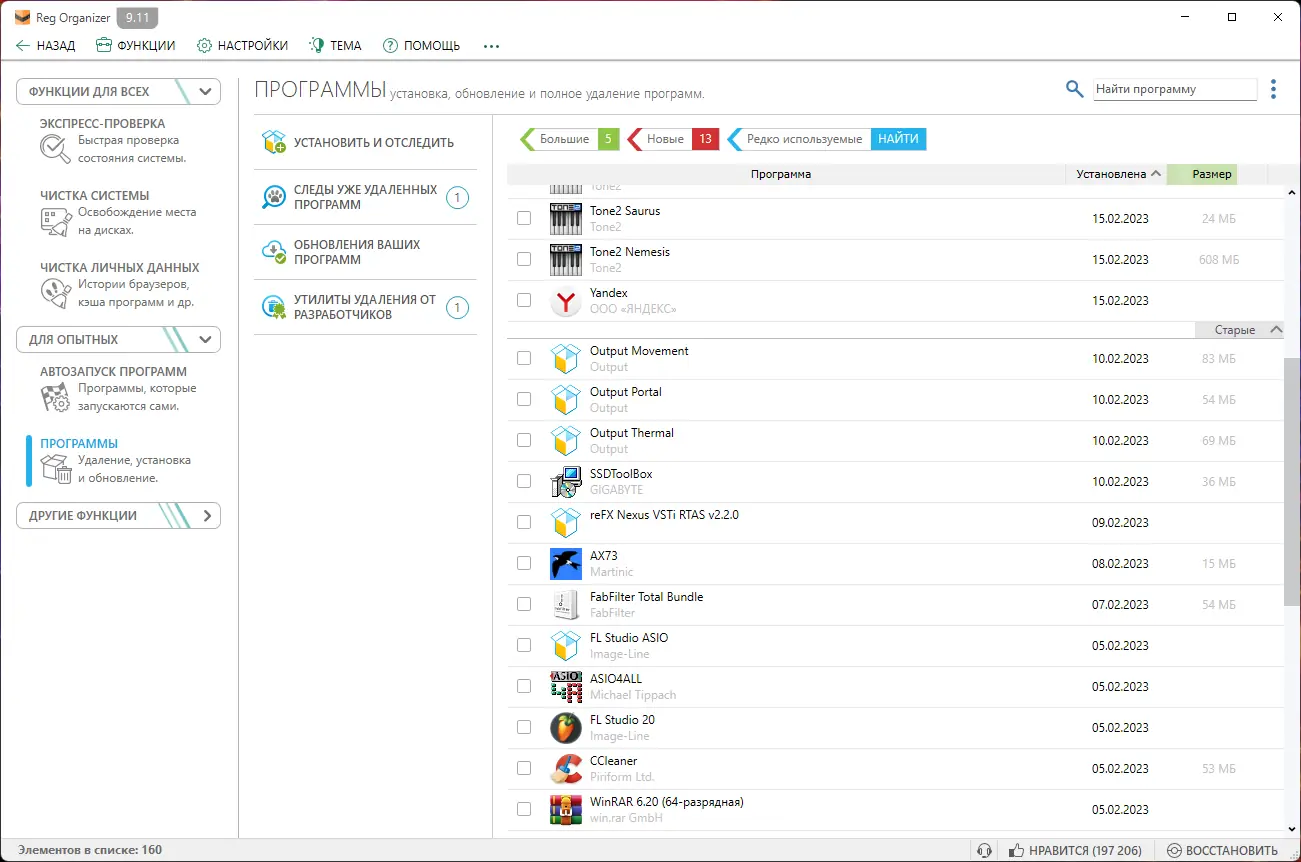Select the SSDToolBox checkbox
The width and height of the screenshot is (1301, 862).
pyautogui.click(x=524, y=481)
